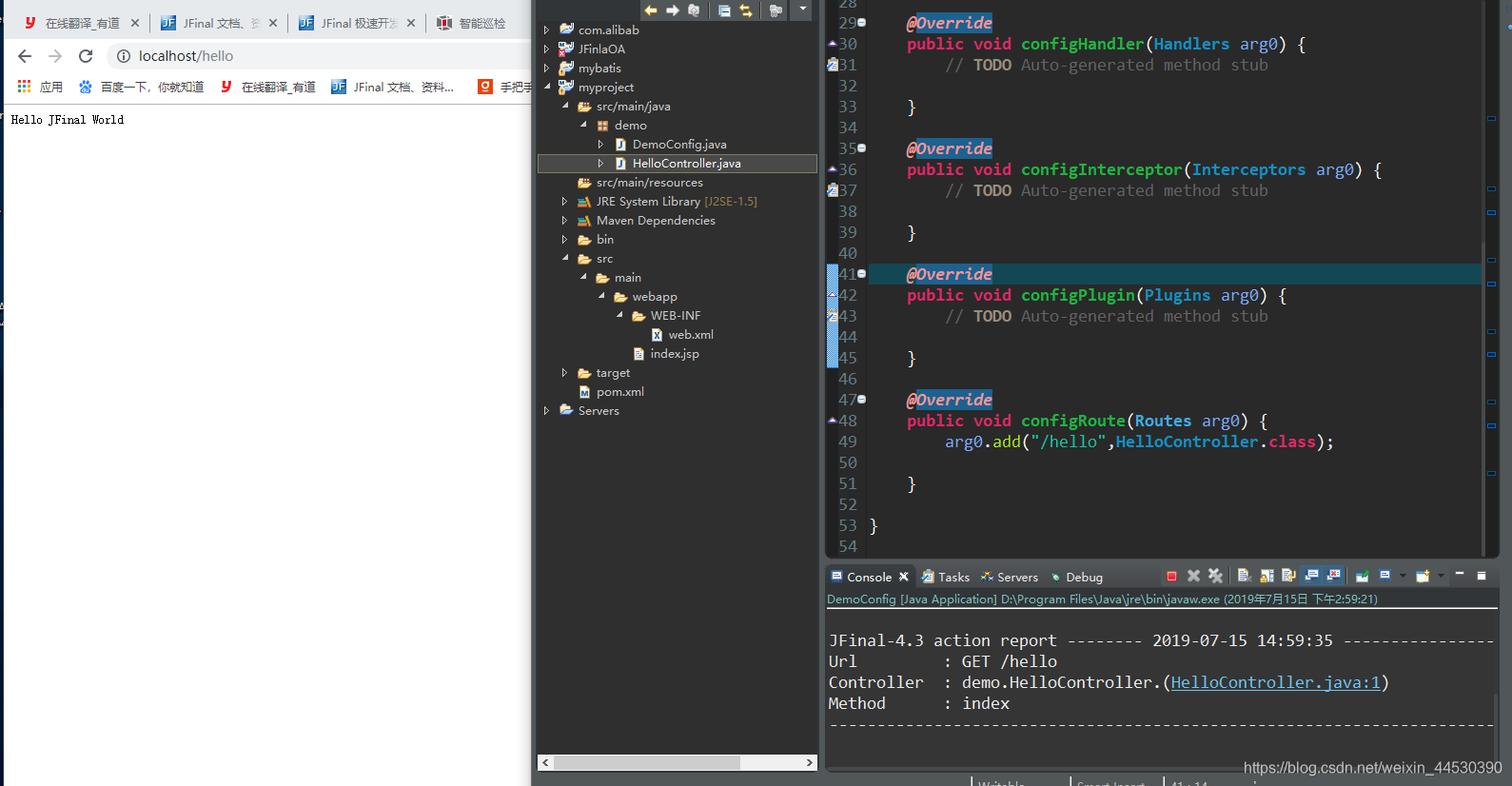Toggle code fold marker at line 35
1512x786 pixels.
862,148
